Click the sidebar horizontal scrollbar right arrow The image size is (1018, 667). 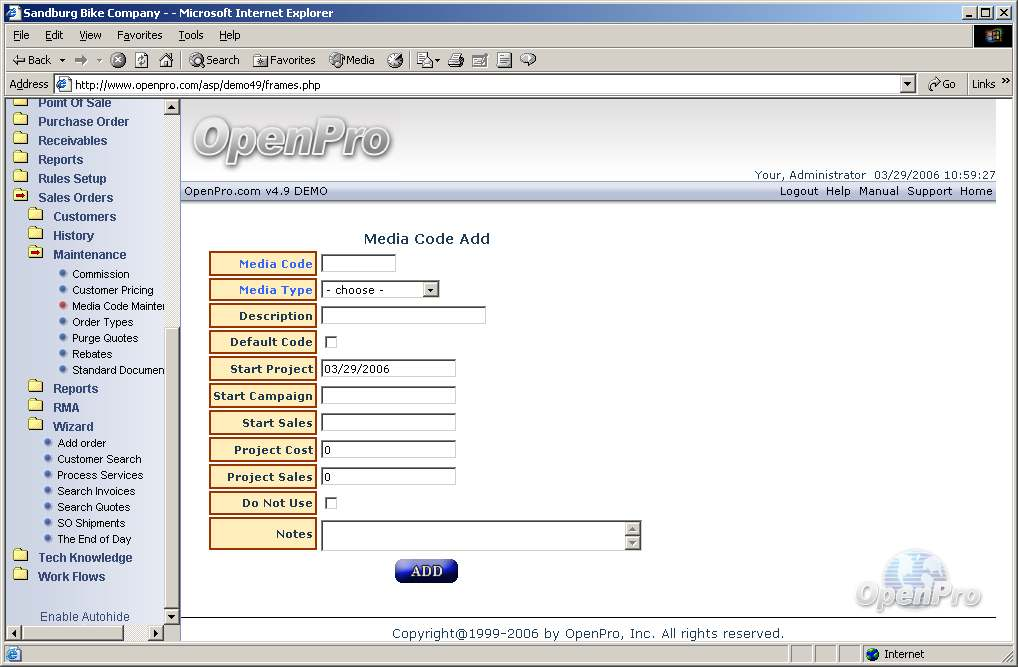tap(156, 633)
